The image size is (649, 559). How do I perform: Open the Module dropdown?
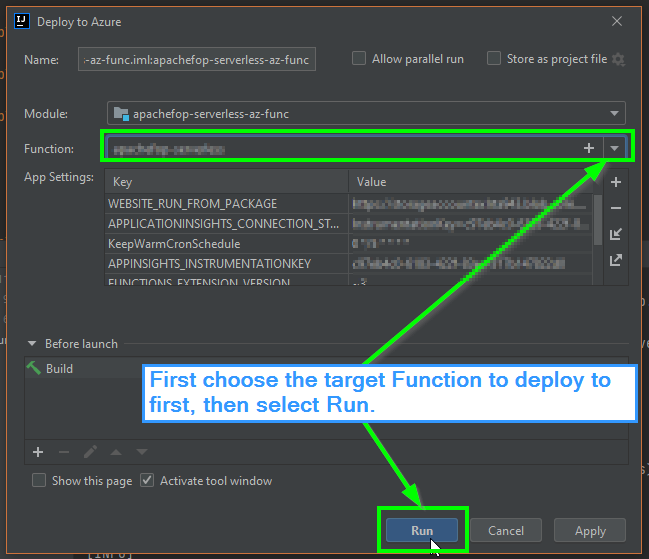pyautogui.click(x=366, y=113)
